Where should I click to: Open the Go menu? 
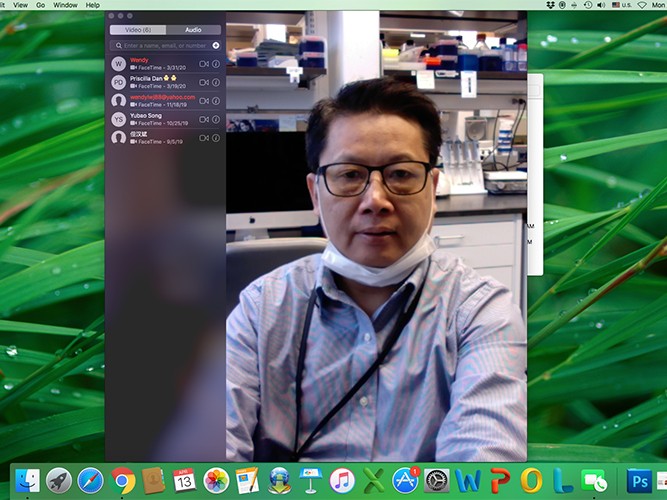click(40, 5)
